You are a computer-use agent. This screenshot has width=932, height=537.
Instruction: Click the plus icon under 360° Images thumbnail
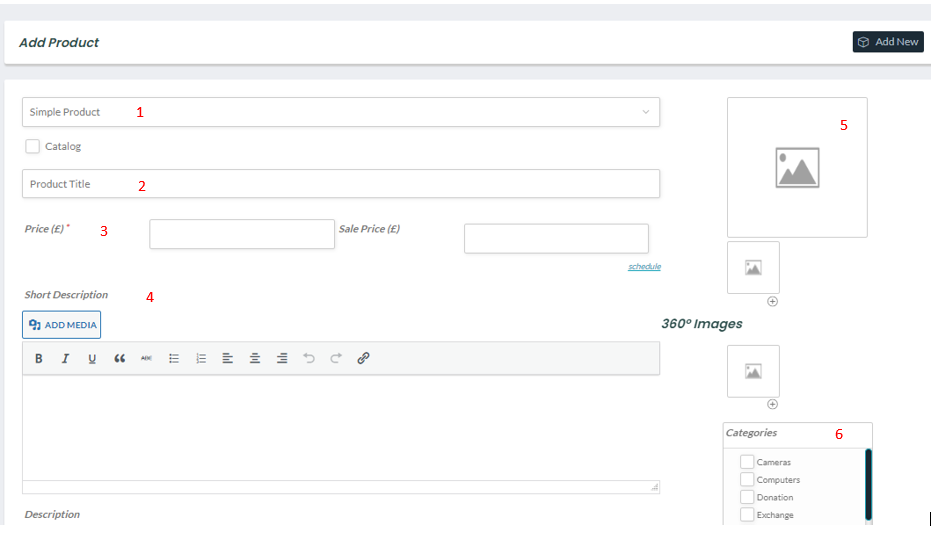(x=772, y=404)
